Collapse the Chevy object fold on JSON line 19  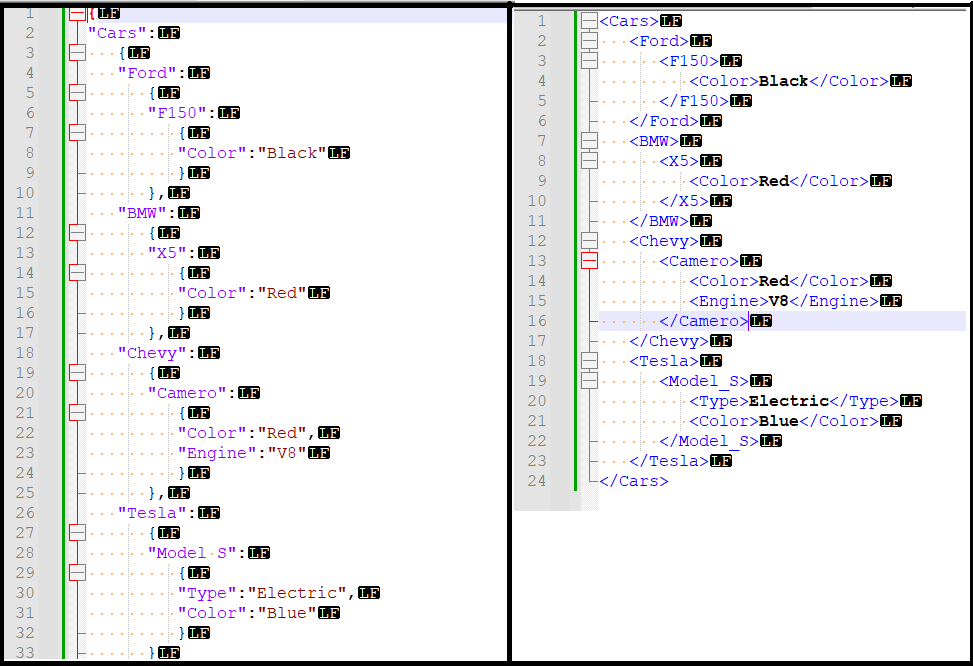78,373
